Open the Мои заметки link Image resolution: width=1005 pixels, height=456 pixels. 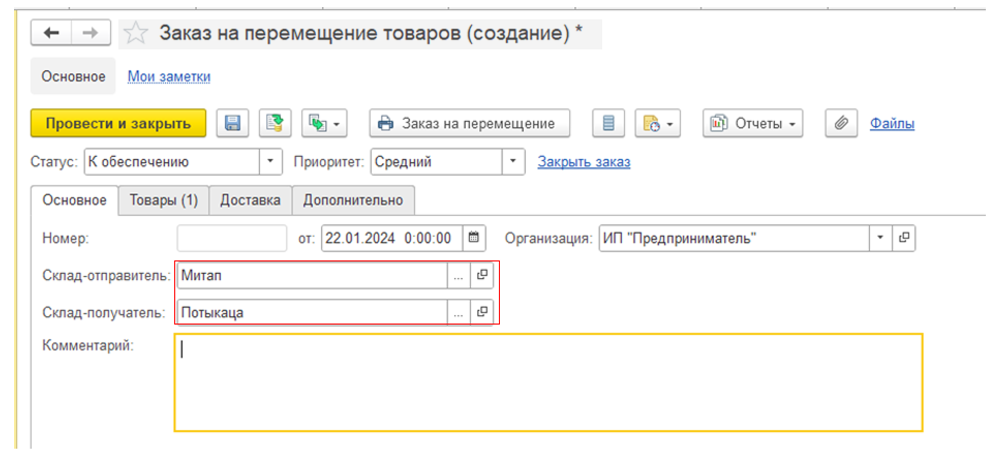(x=169, y=76)
